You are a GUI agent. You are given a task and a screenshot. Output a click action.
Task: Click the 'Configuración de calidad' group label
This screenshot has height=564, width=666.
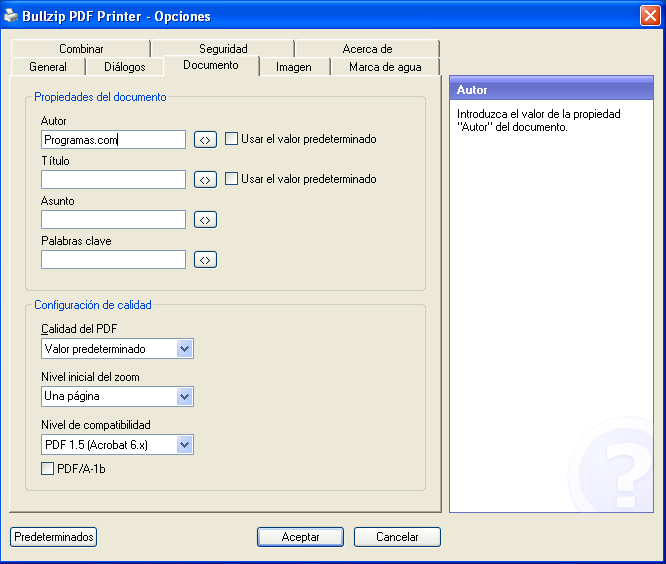93,305
